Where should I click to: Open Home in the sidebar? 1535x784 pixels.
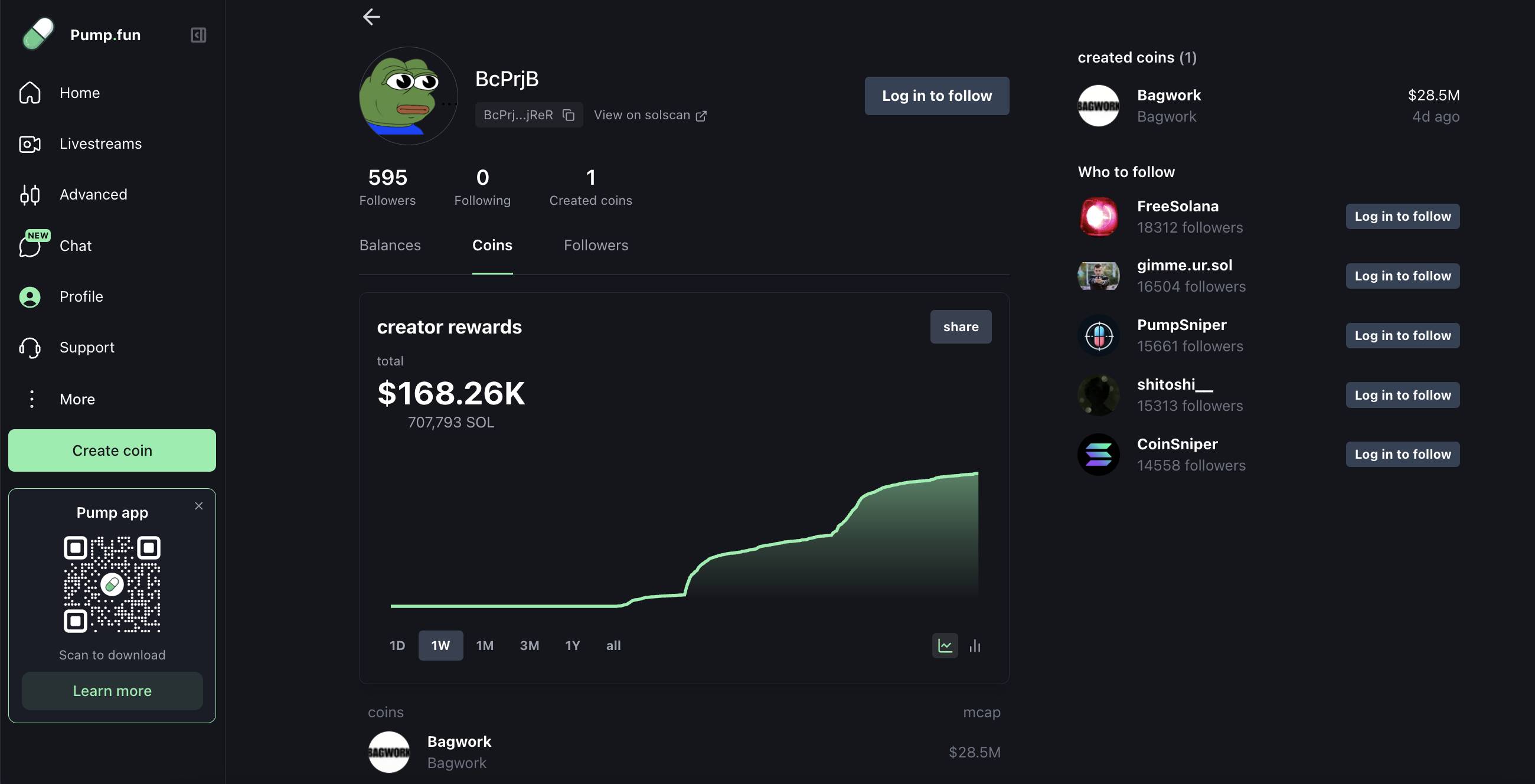80,93
